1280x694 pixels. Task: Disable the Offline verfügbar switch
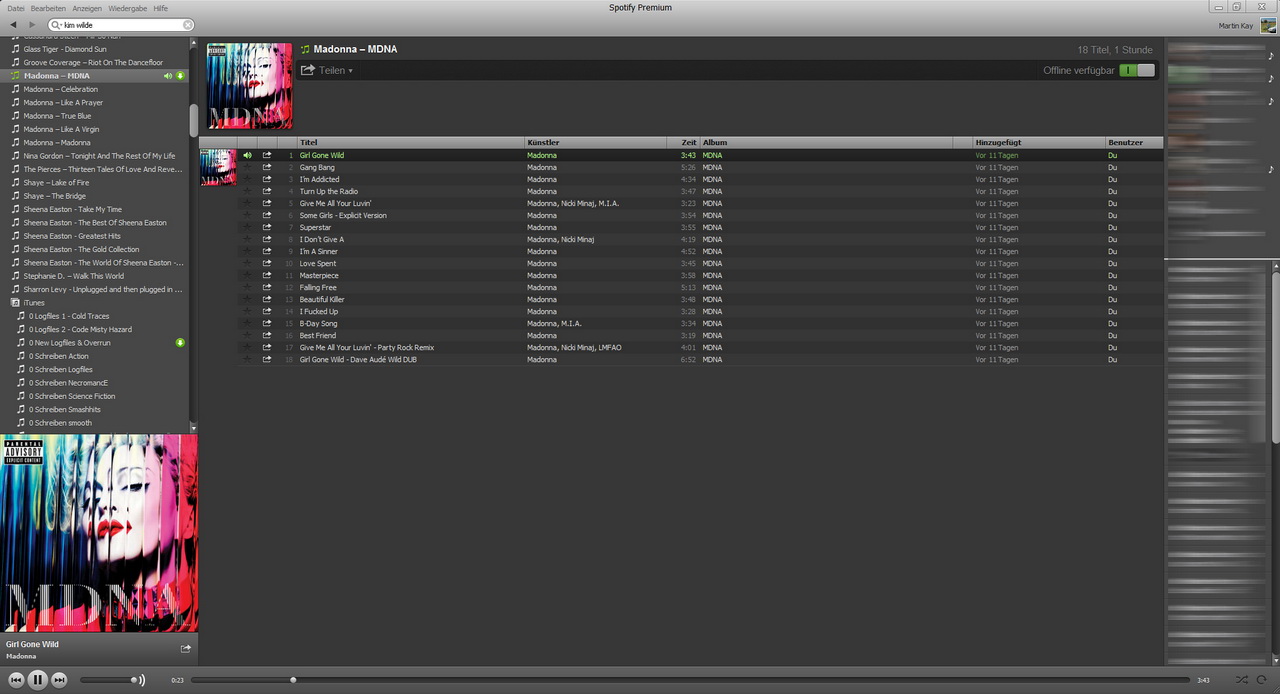(x=1137, y=71)
